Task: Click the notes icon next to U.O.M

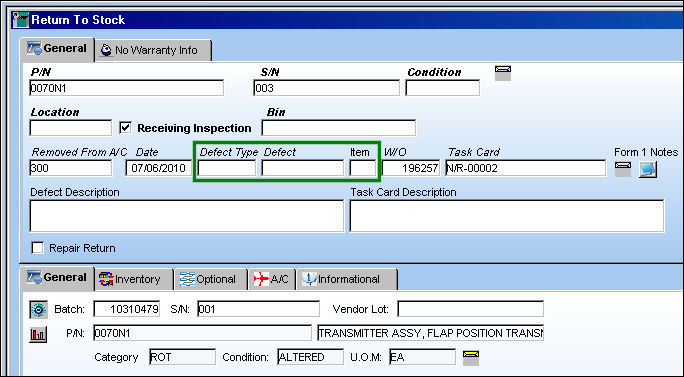Action: coord(471,357)
